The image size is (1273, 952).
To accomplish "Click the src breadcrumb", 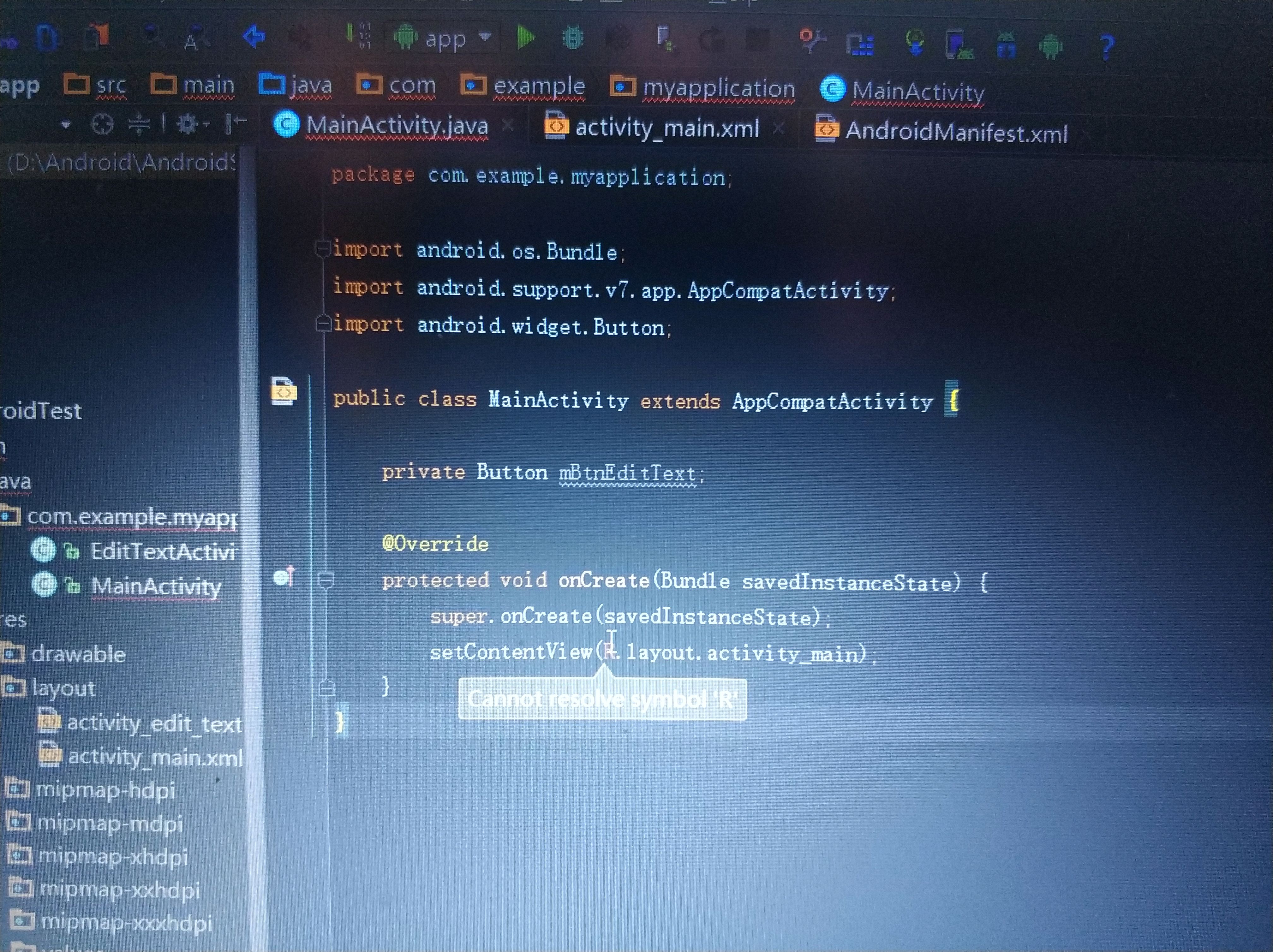I will tap(95, 86).
